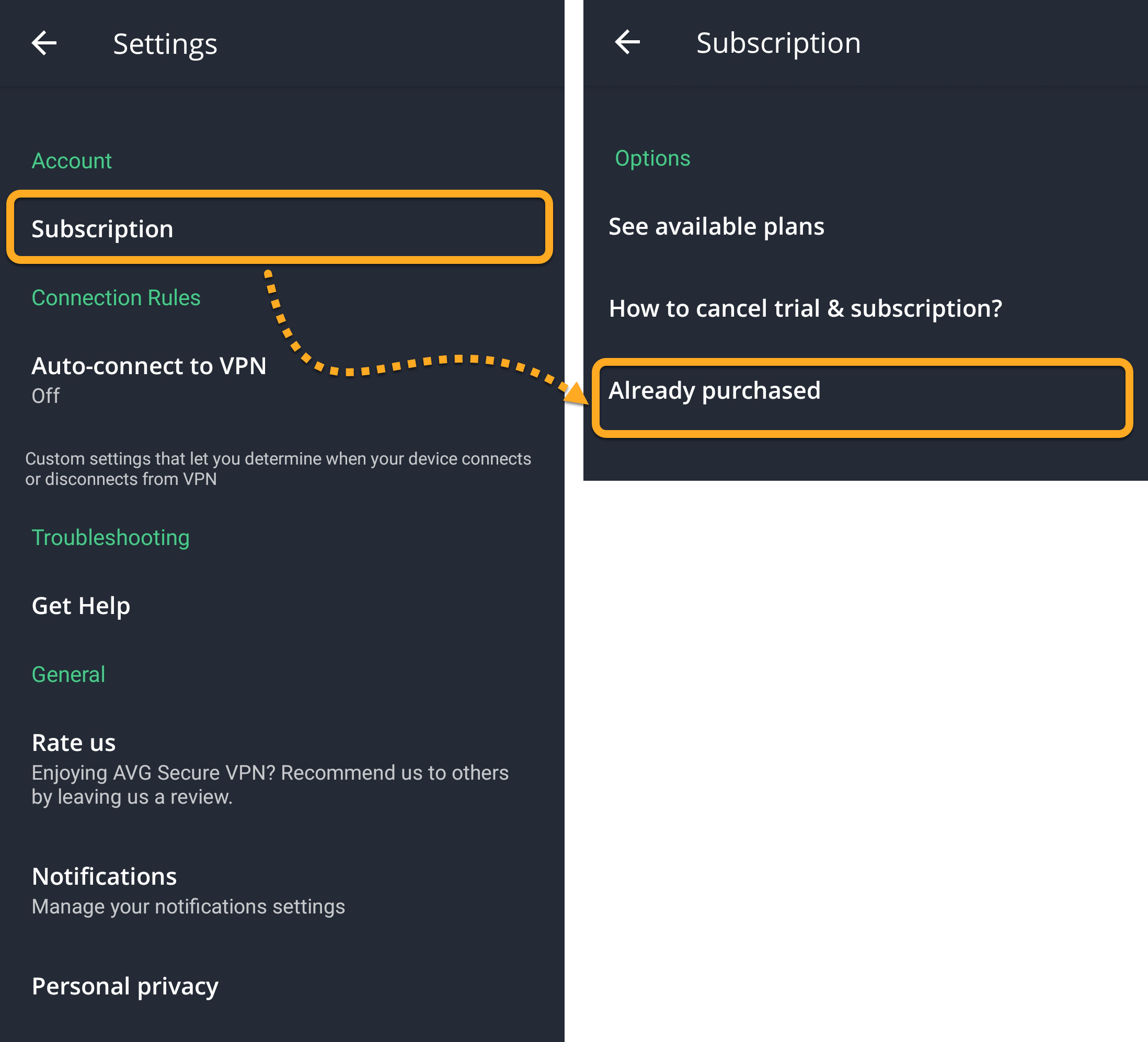Tap the Auto-connect 'Off' status text
This screenshot has height=1042, width=1148.
[45, 396]
